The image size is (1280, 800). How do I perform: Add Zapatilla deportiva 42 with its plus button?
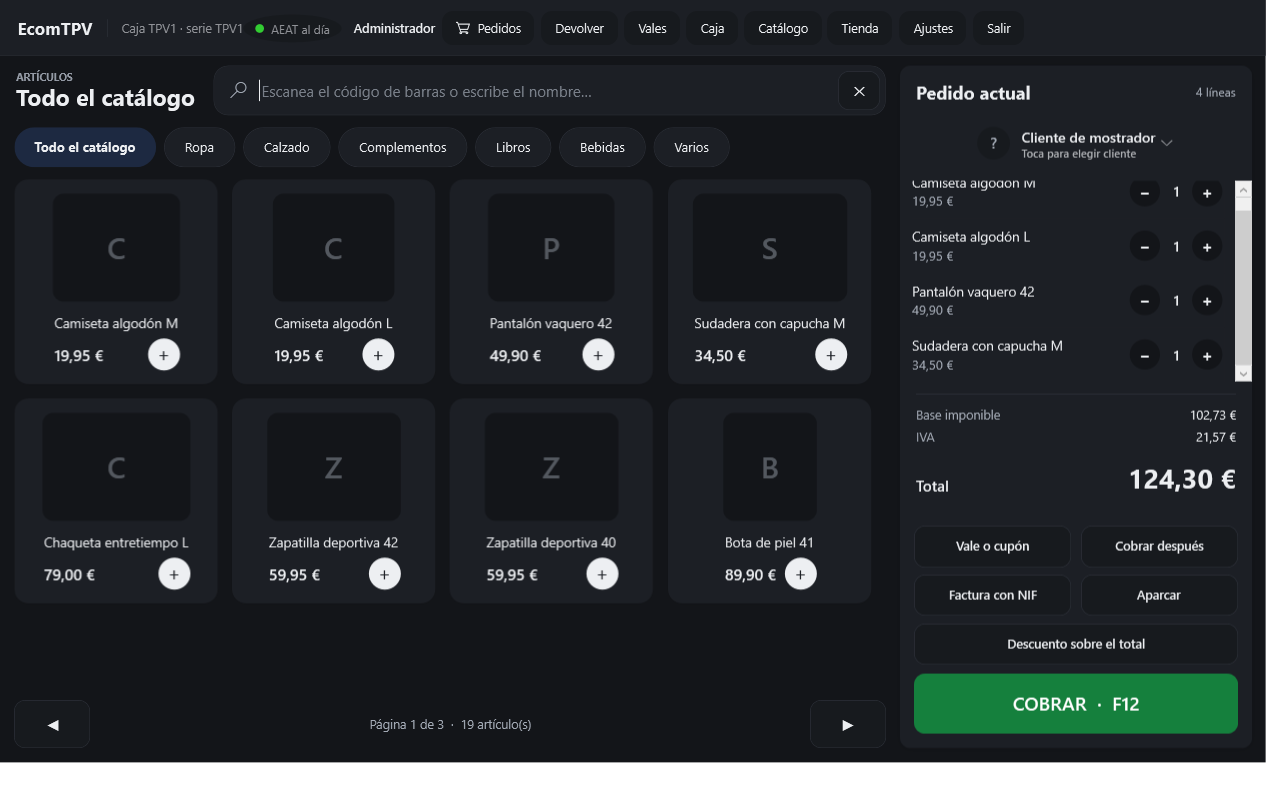pos(385,574)
